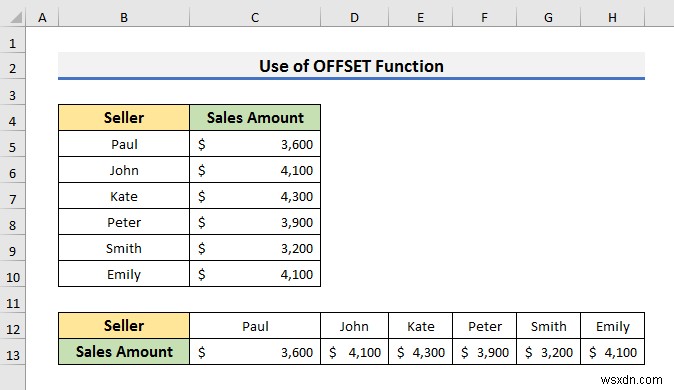Screen dimensions: 674x390
Task: Select the John cell in row 12
Action: pos(354,326)
